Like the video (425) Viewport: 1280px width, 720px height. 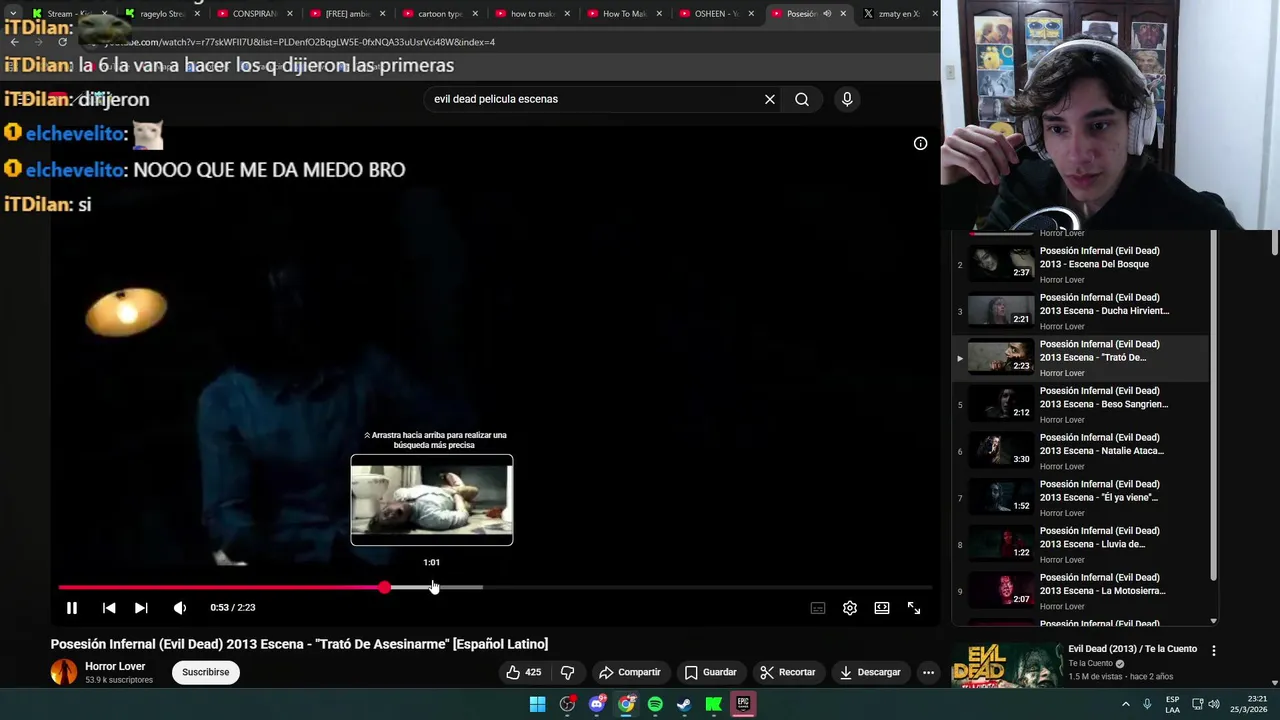pos(524,672)
